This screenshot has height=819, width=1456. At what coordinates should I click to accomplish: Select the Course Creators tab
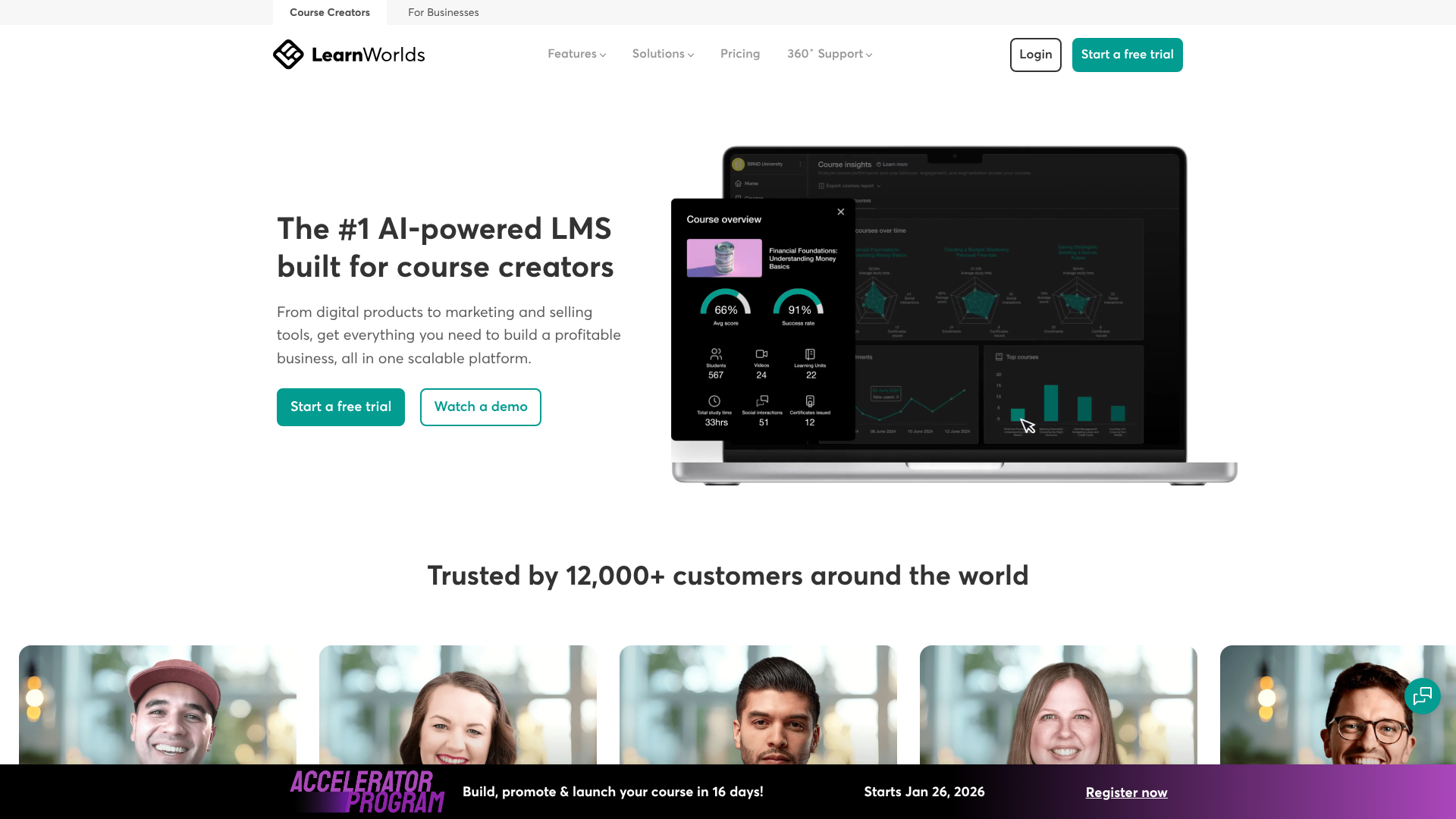click(329, 12)
